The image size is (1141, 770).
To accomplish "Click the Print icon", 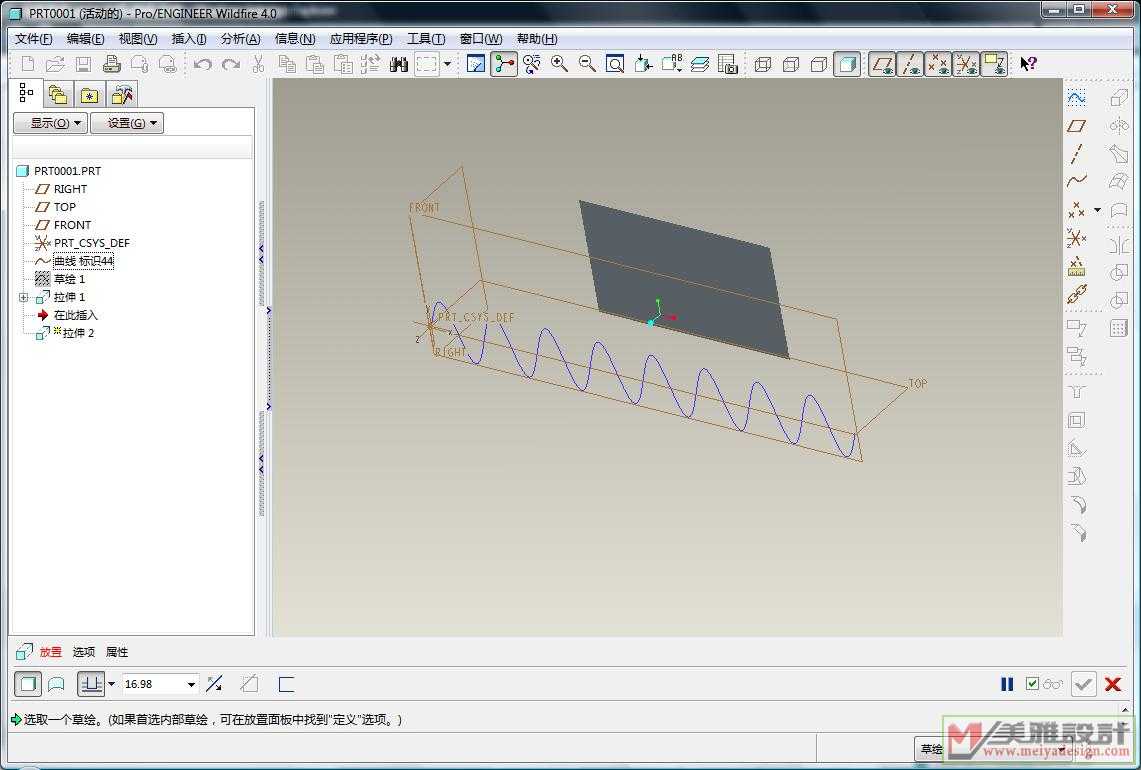I will point(111,64).
